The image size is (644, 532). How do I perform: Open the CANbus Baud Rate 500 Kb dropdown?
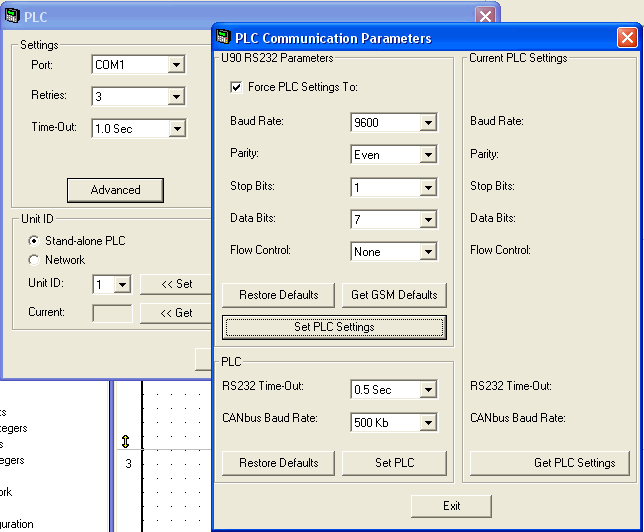click(428, 422)
